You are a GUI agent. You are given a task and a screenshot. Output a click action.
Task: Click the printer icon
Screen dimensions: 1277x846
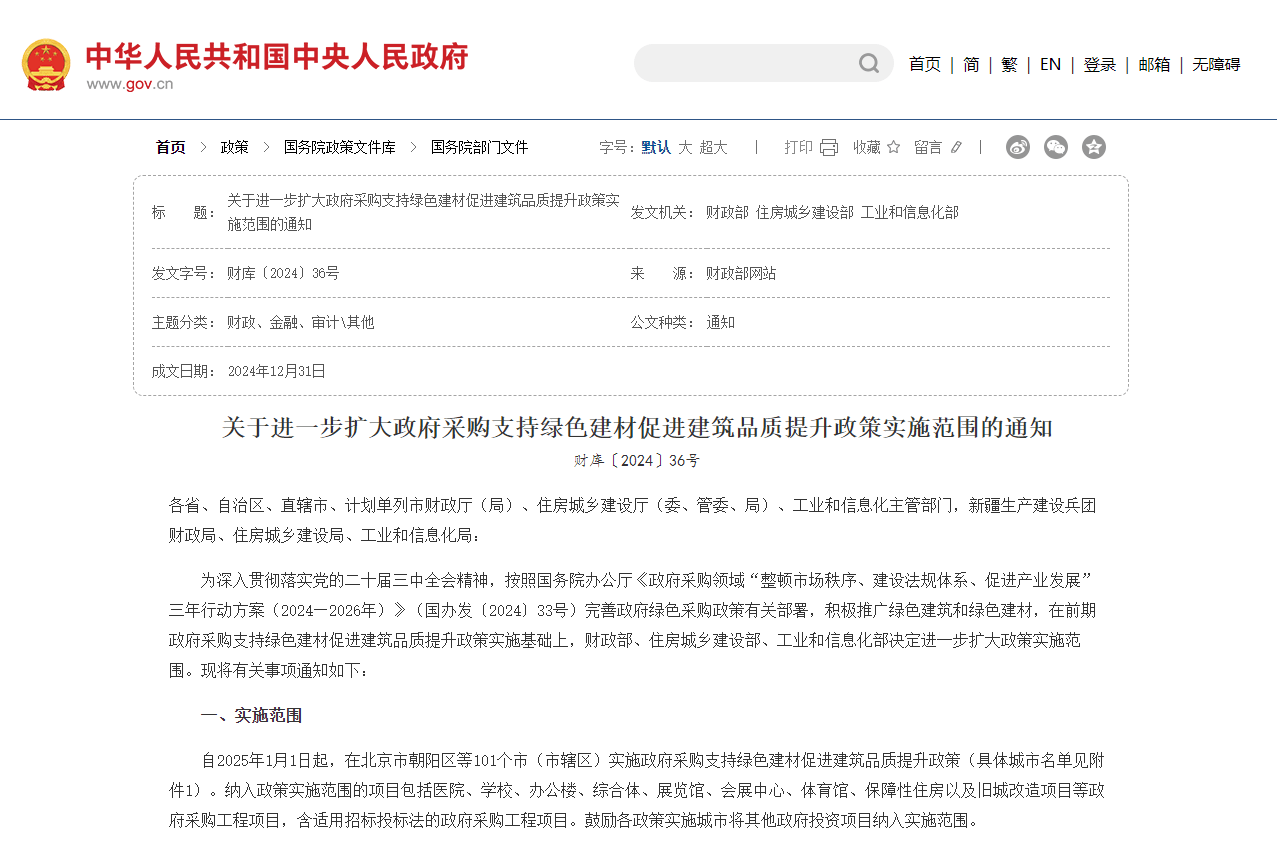click(x=829, y=148)
